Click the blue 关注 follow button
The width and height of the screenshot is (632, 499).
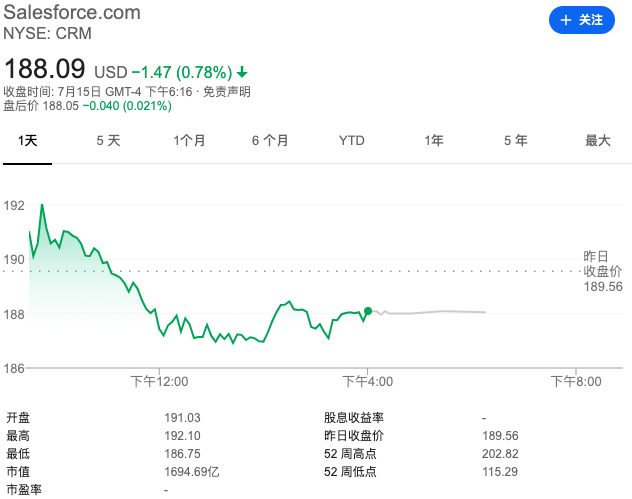point(582,20)
